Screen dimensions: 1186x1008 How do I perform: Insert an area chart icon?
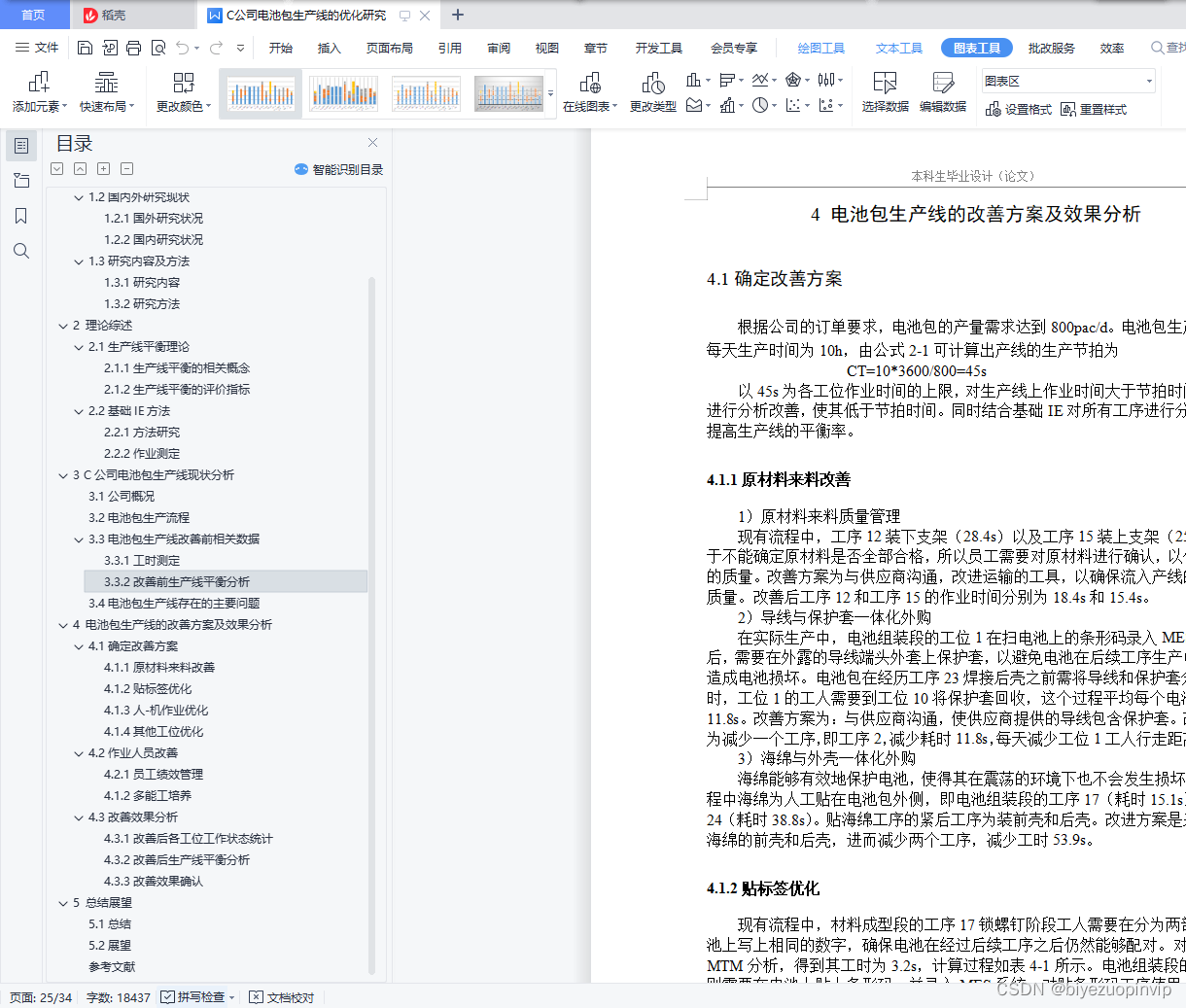click(694, 105)
